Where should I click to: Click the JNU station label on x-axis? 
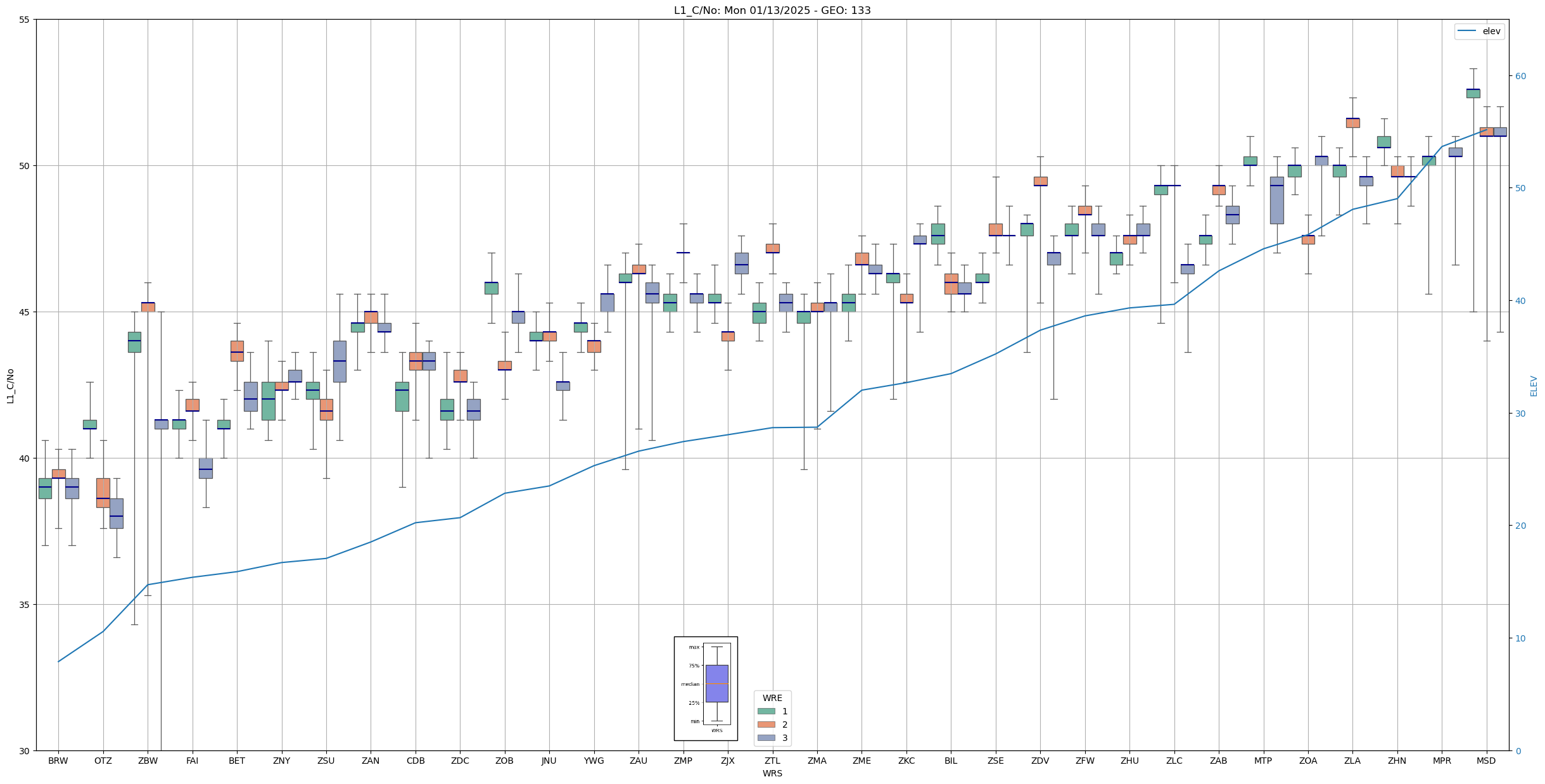(x=549, y=761)
